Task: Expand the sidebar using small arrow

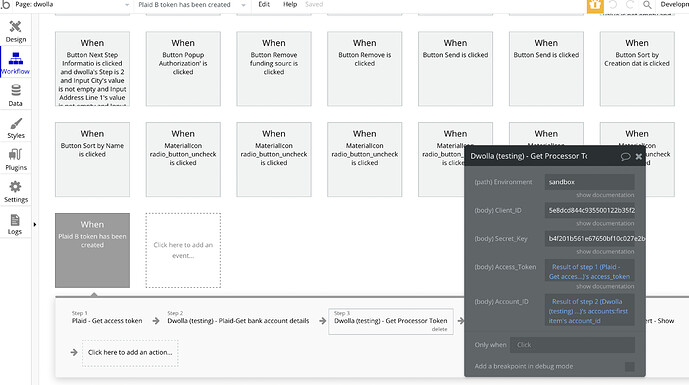Action: pyautogui.click(x=35, y=225)
